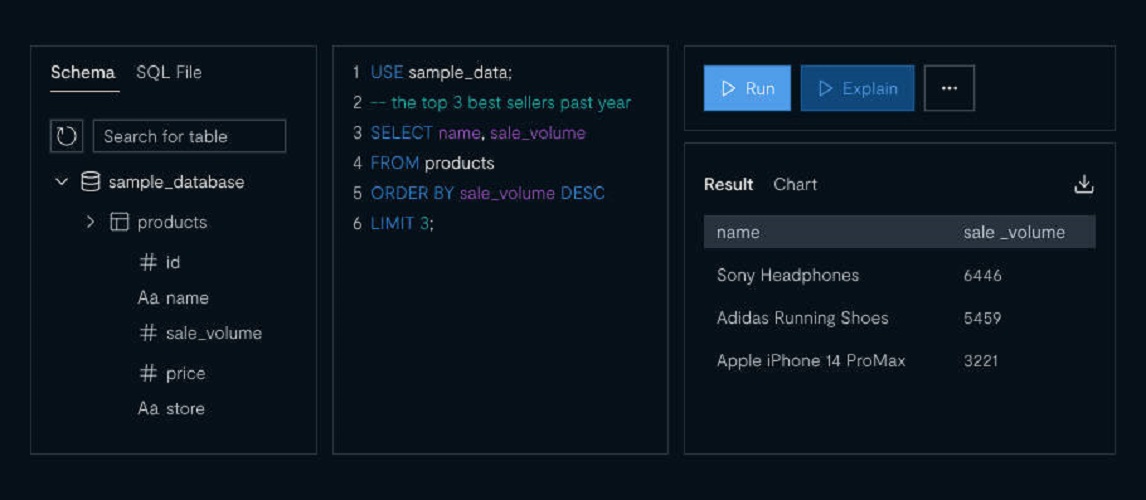The height and width of the screenshot is (500, 1146).
Task: Collapse the sample_database tree node
Action: coord(62,182)
